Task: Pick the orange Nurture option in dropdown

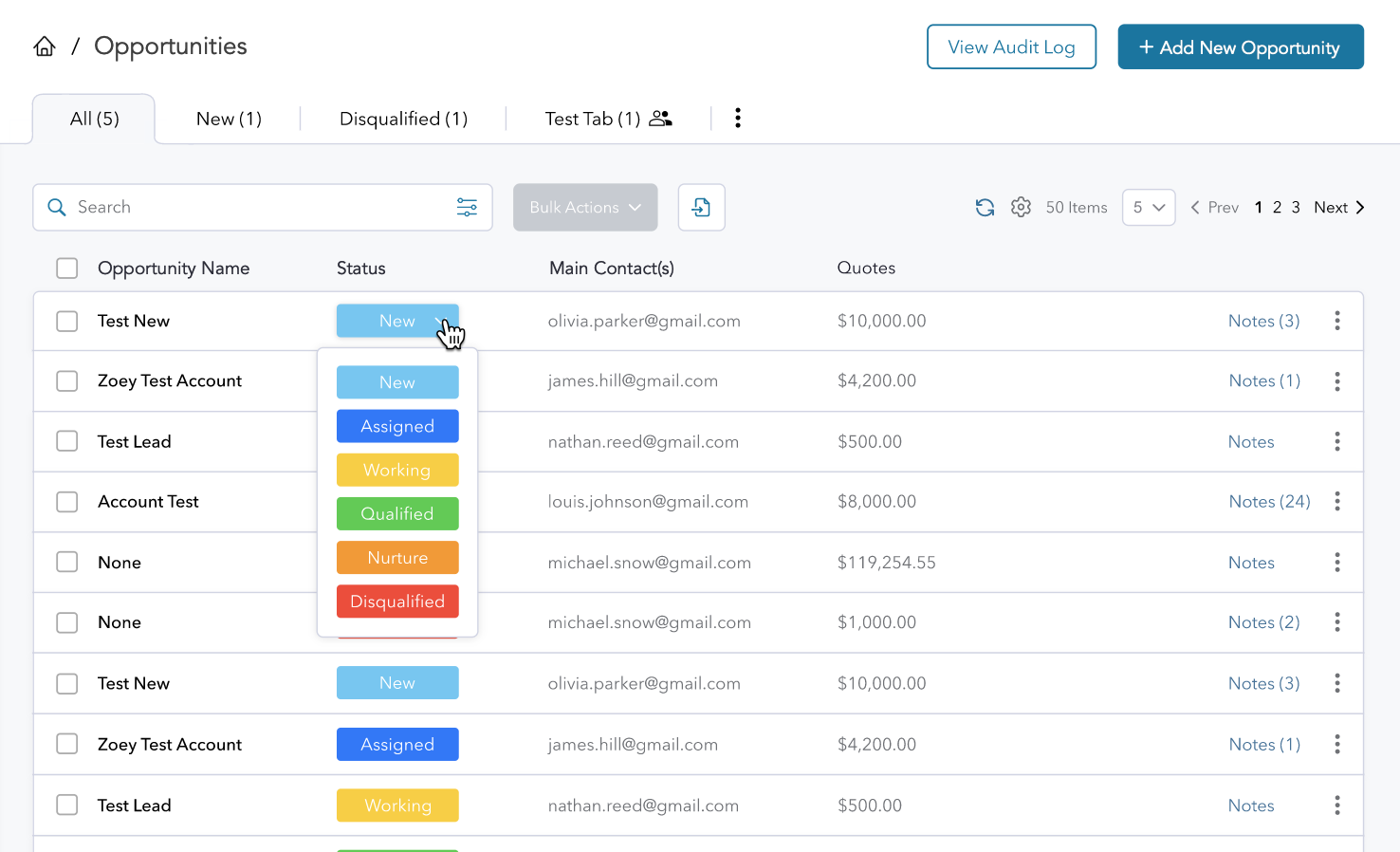Action: pos(397,557)
